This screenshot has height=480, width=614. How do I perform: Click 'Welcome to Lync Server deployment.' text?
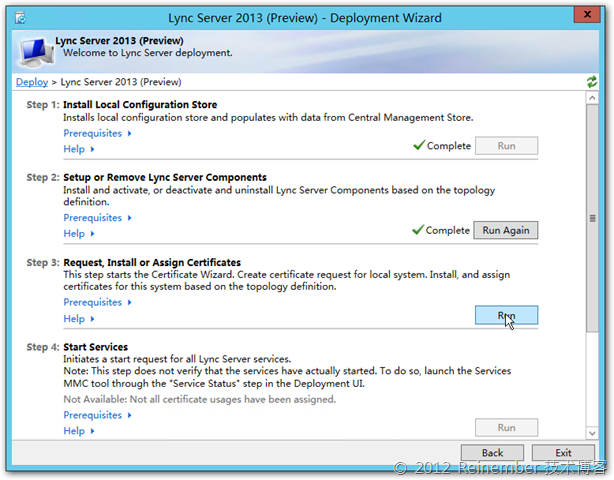pos(148,53)
